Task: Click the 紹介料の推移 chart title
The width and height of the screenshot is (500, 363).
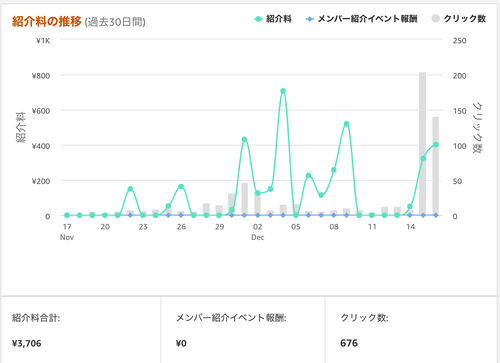Action: tap(47, 22)
